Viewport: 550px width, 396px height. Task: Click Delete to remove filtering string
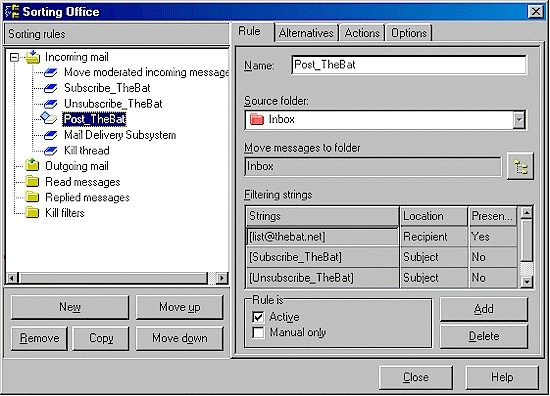484,336
